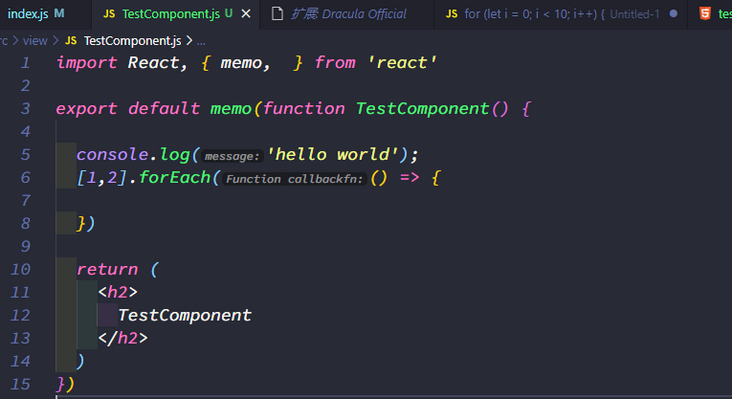Open the TestComponent.js breadcrumb item
This screenshot has height=399, width=732.
[x=133, y=41]
